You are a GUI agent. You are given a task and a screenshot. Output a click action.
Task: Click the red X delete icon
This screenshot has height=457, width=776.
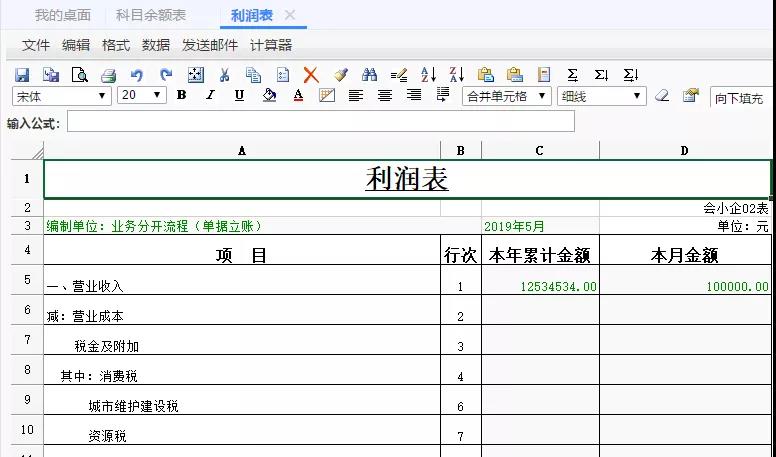pos(311,75)
